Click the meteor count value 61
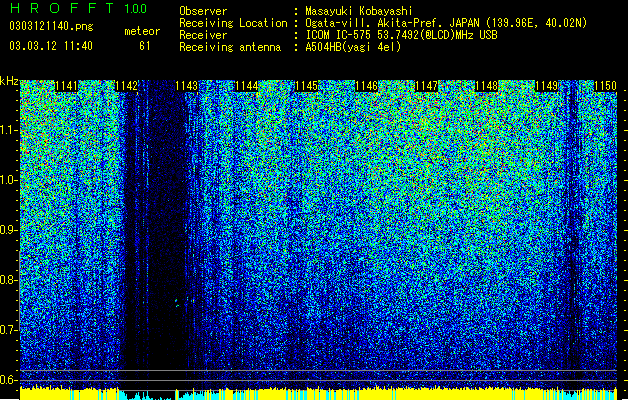The height and width of the screenshot is (400, 629). tap(145, 46)
